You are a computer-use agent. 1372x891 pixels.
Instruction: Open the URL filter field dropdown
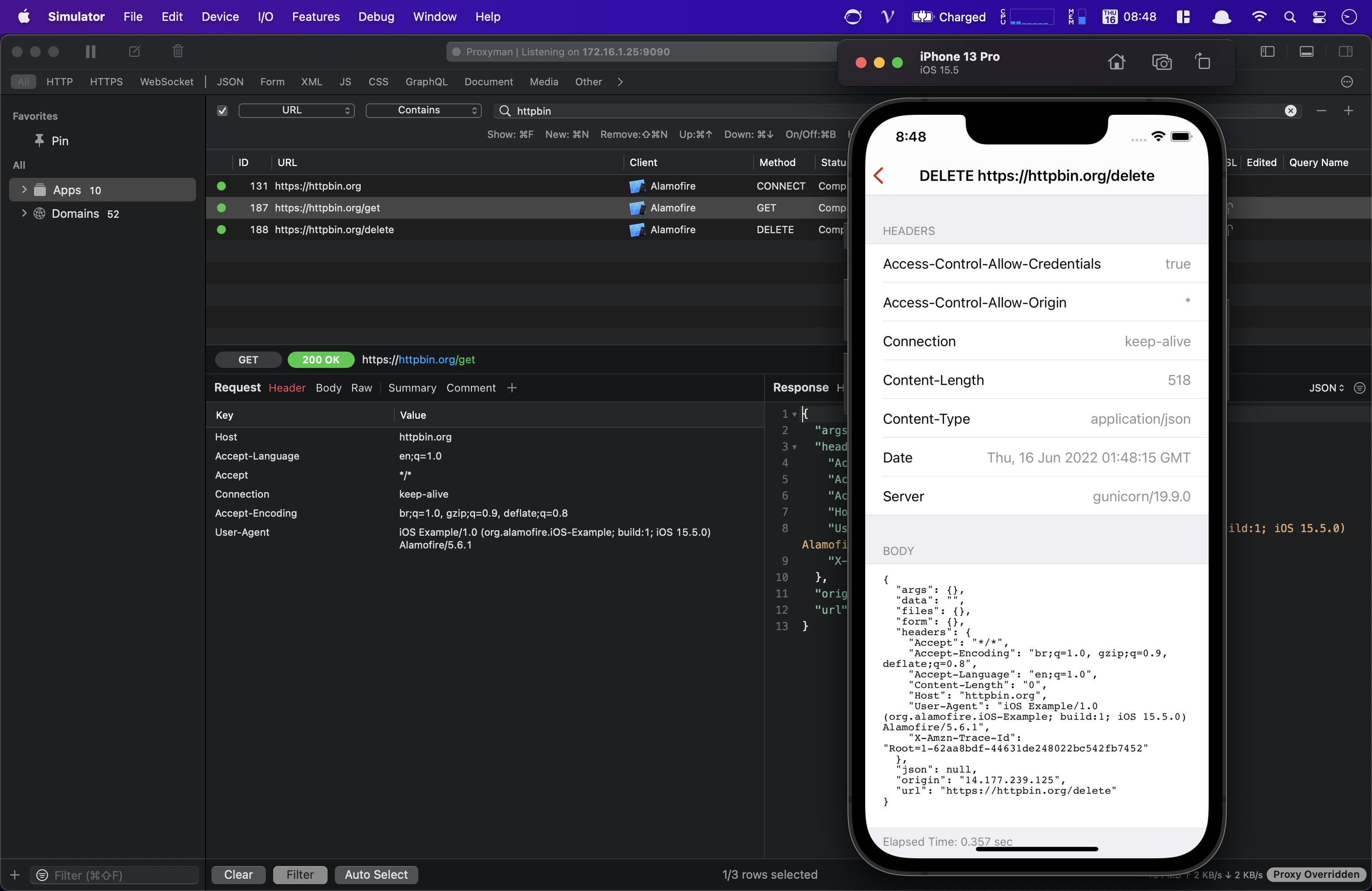[296, 110]
